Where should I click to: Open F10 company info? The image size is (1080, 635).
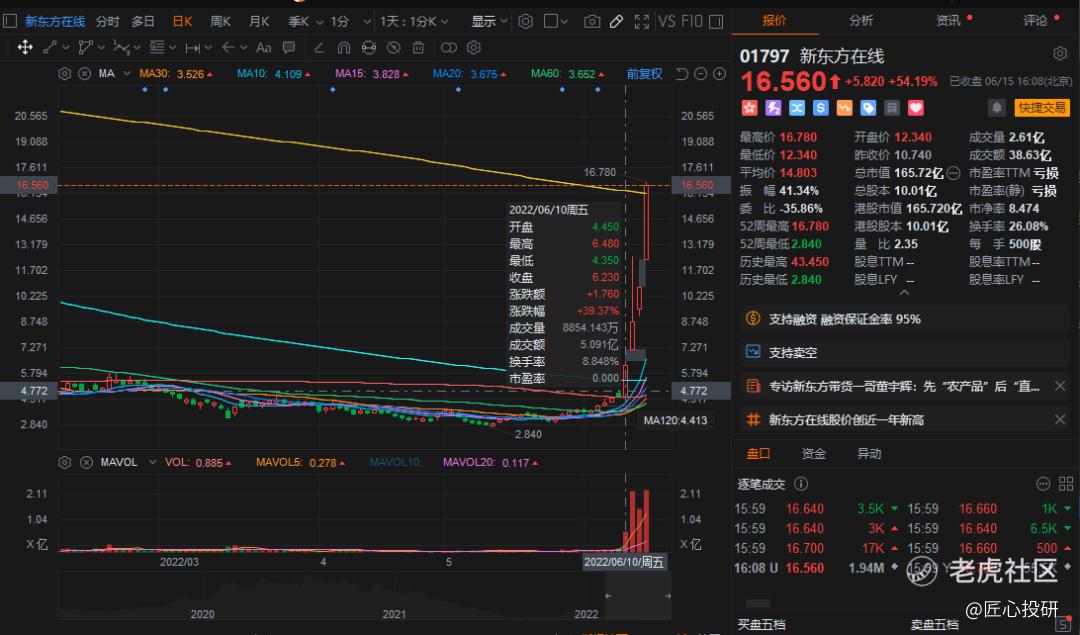[692, 22]
